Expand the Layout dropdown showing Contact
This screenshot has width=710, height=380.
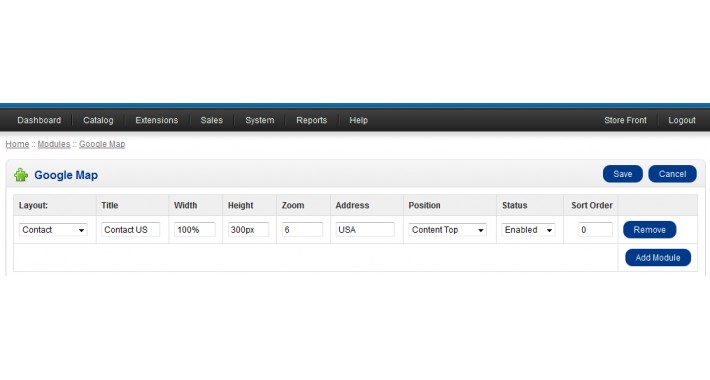(53, 230)
